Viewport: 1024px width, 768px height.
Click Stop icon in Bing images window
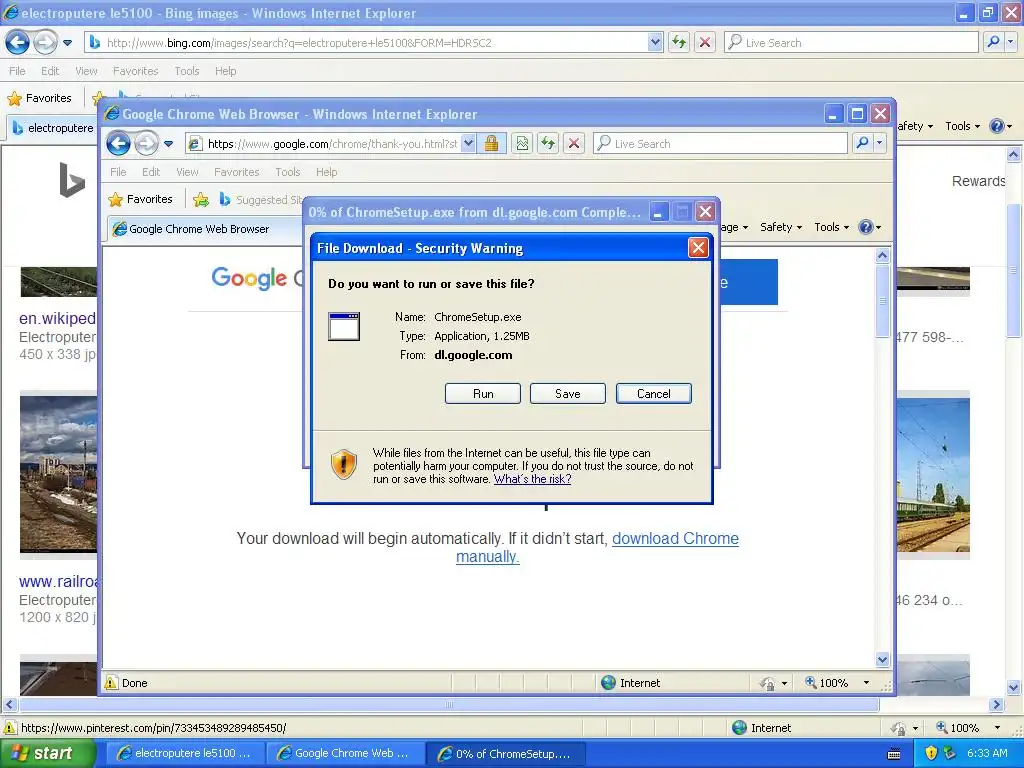(705, 42)
